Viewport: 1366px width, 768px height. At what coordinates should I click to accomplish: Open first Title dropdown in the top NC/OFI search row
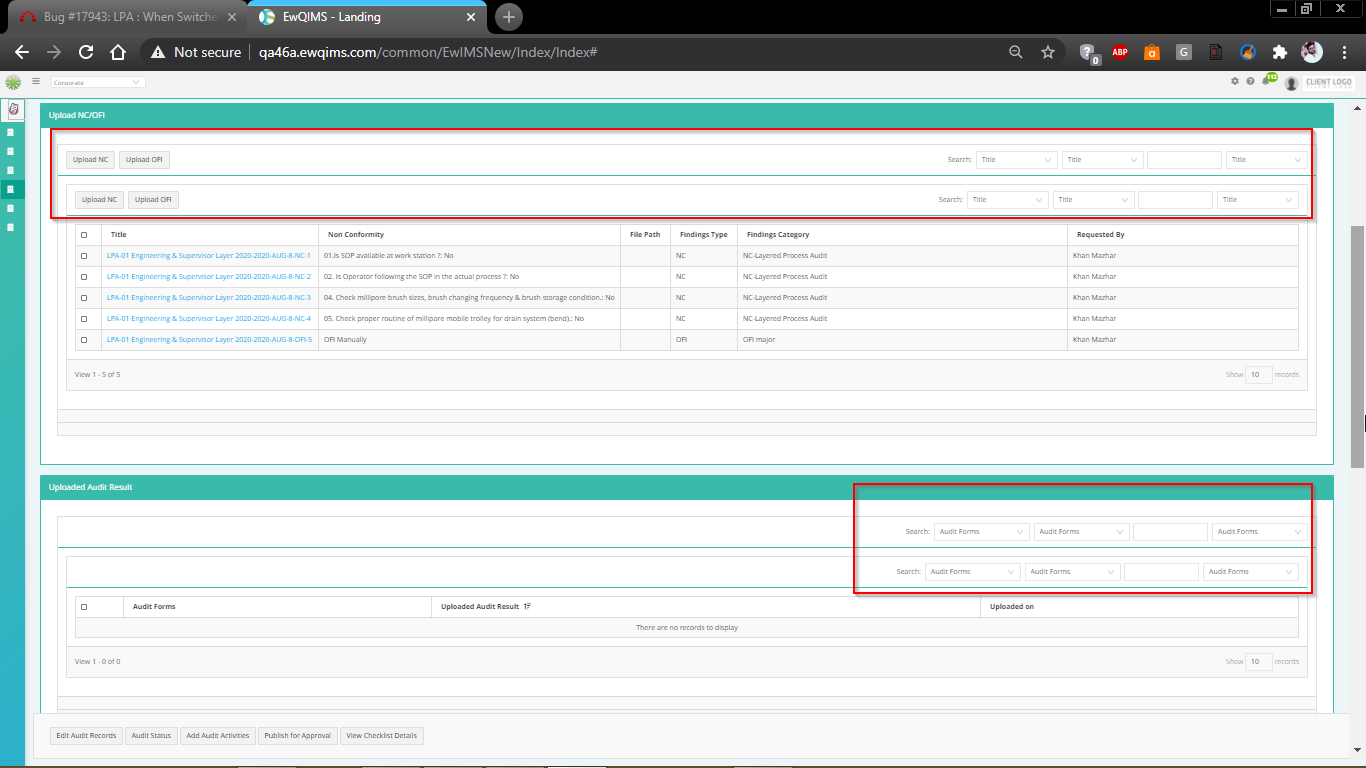click(x=1017, y=159)
